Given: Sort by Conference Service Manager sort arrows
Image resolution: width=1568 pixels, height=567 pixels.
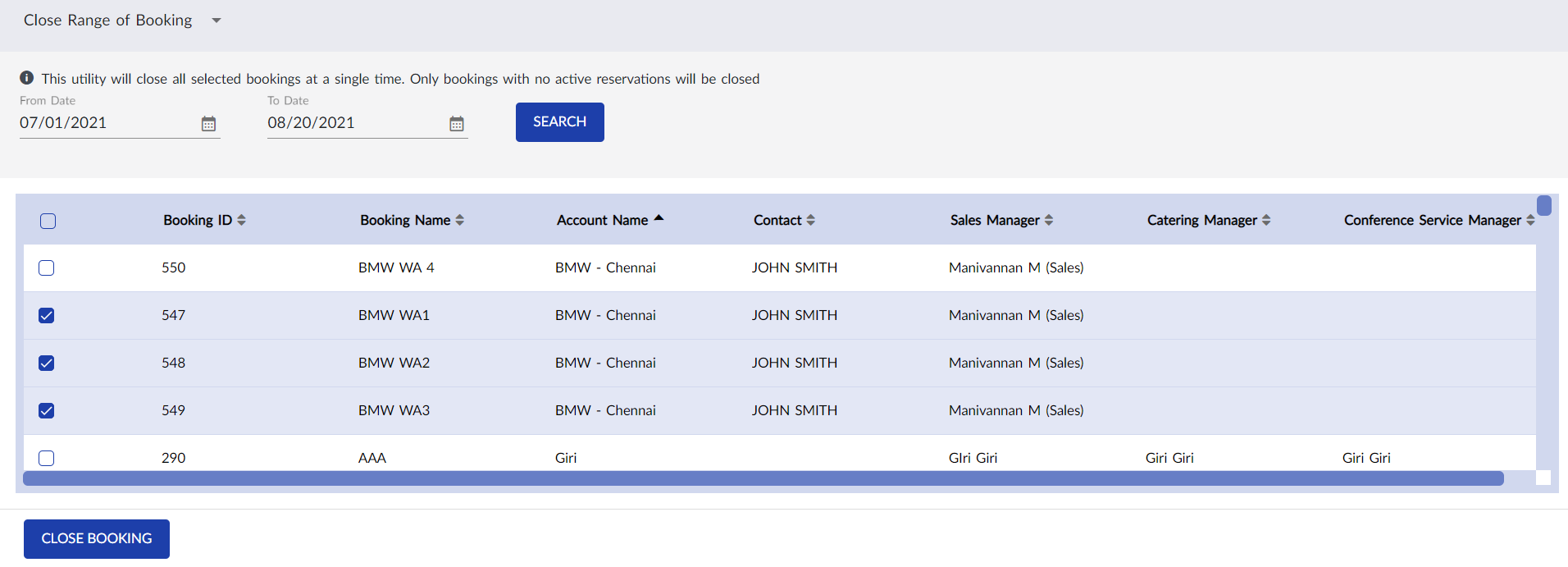Looking at the screenshot, I should click(x=1530, y=220).
